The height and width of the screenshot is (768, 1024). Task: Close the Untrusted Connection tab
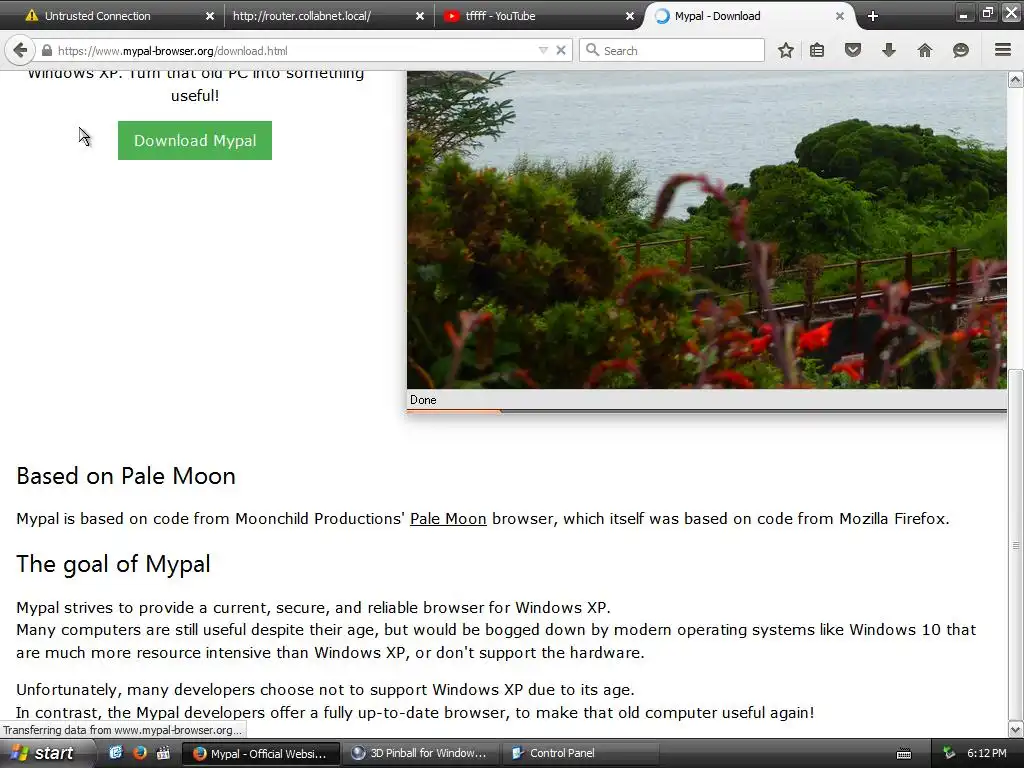pos(210,16)
